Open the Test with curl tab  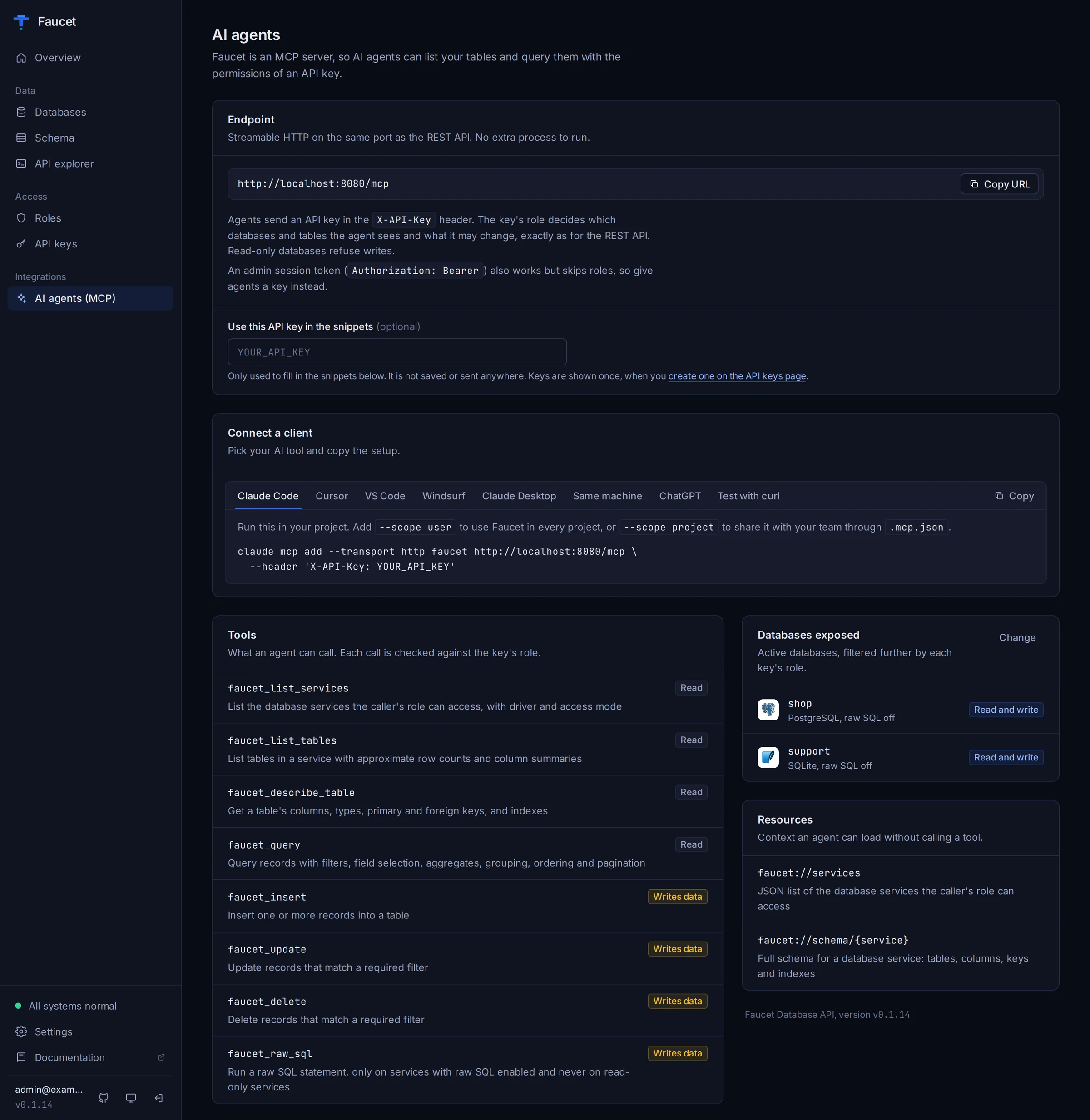coord(748,496)
